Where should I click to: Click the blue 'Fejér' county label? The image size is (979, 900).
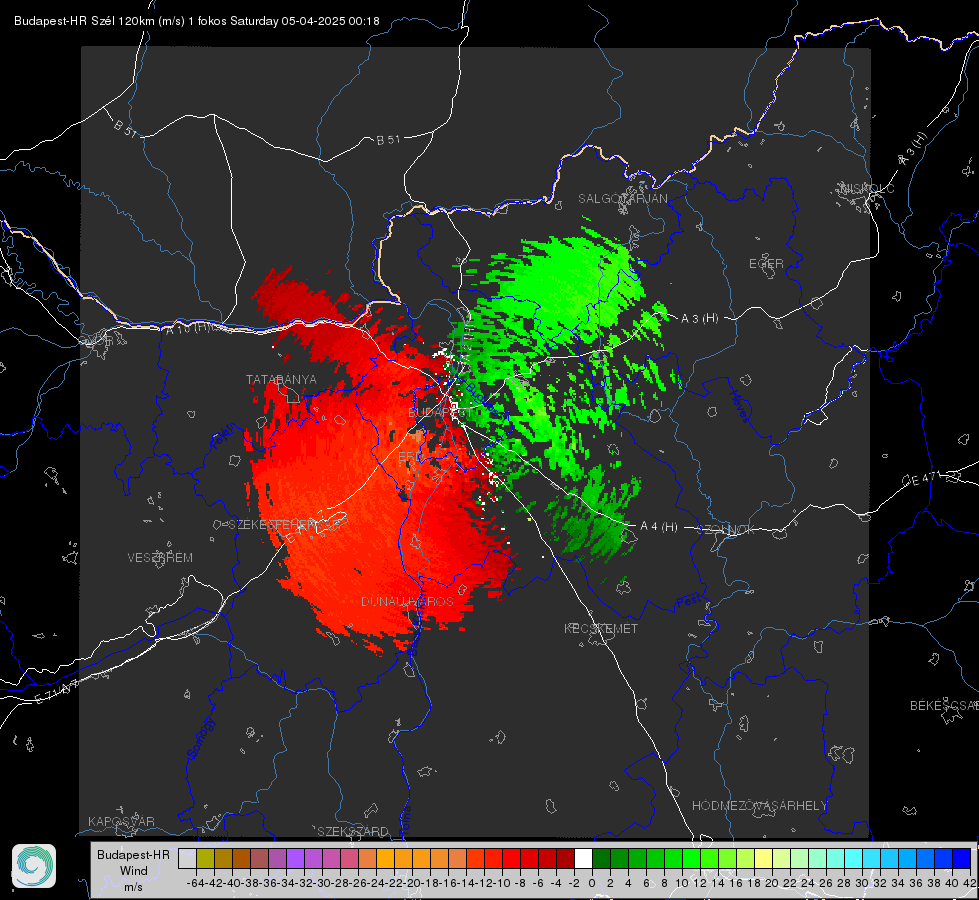[x=224, y=437]
